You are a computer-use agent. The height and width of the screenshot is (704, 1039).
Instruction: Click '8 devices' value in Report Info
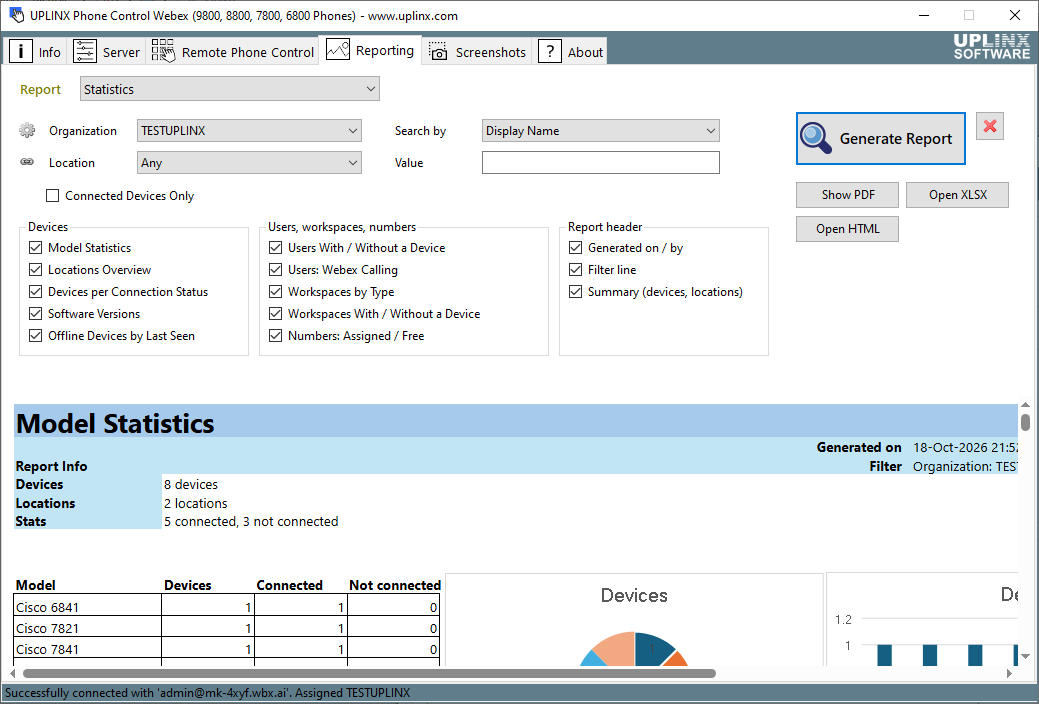click(x=191, y=485)
